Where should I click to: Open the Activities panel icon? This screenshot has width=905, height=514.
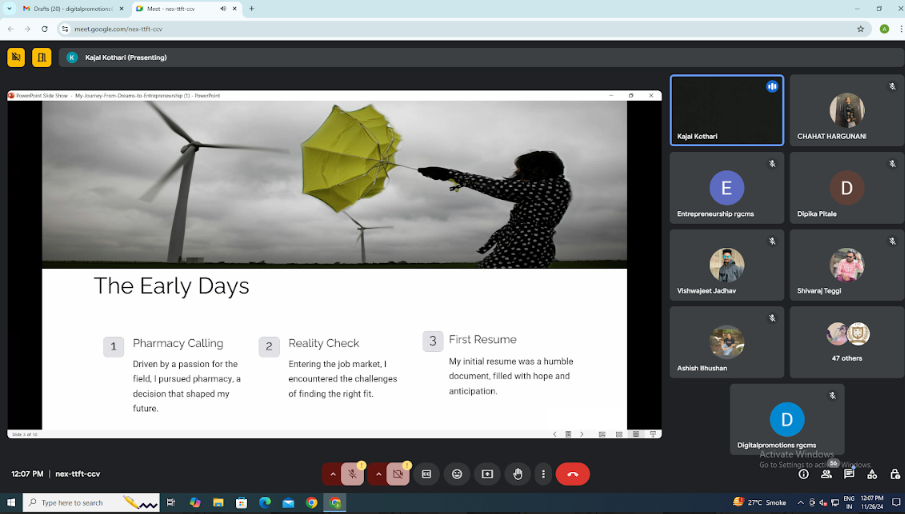pyautogui.click(x=871, y=475)
